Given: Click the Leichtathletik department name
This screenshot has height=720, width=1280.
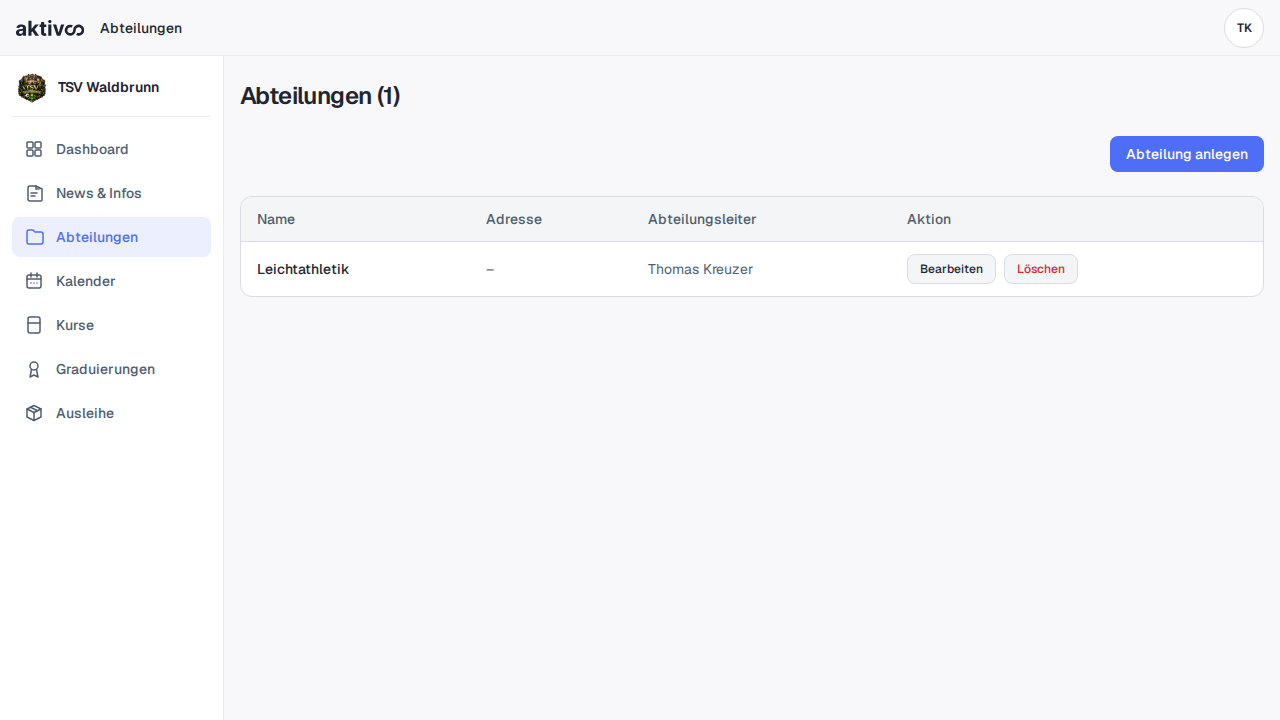Looking at the screenshot, I should (303, 269).
